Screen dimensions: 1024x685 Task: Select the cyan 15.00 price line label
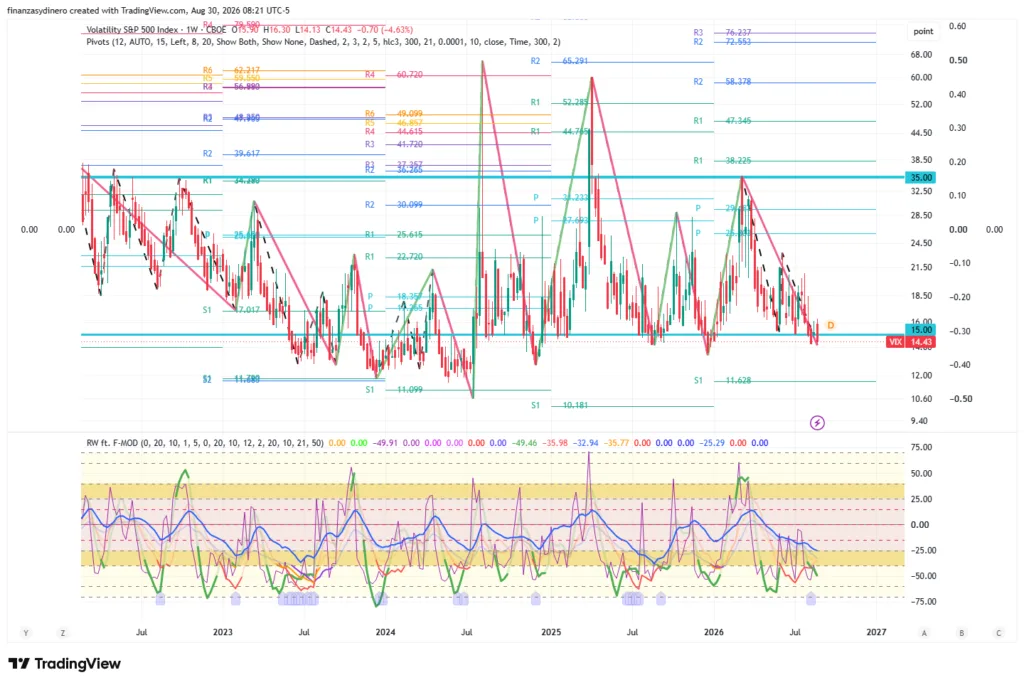tap(920, 330)
